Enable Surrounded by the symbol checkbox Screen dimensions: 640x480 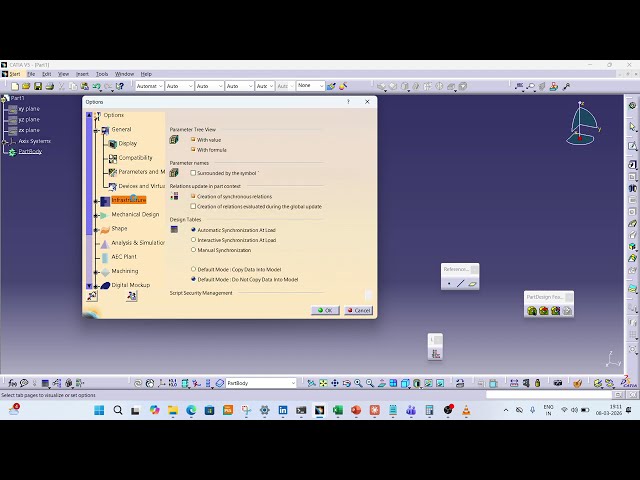(x=193, y=173)
